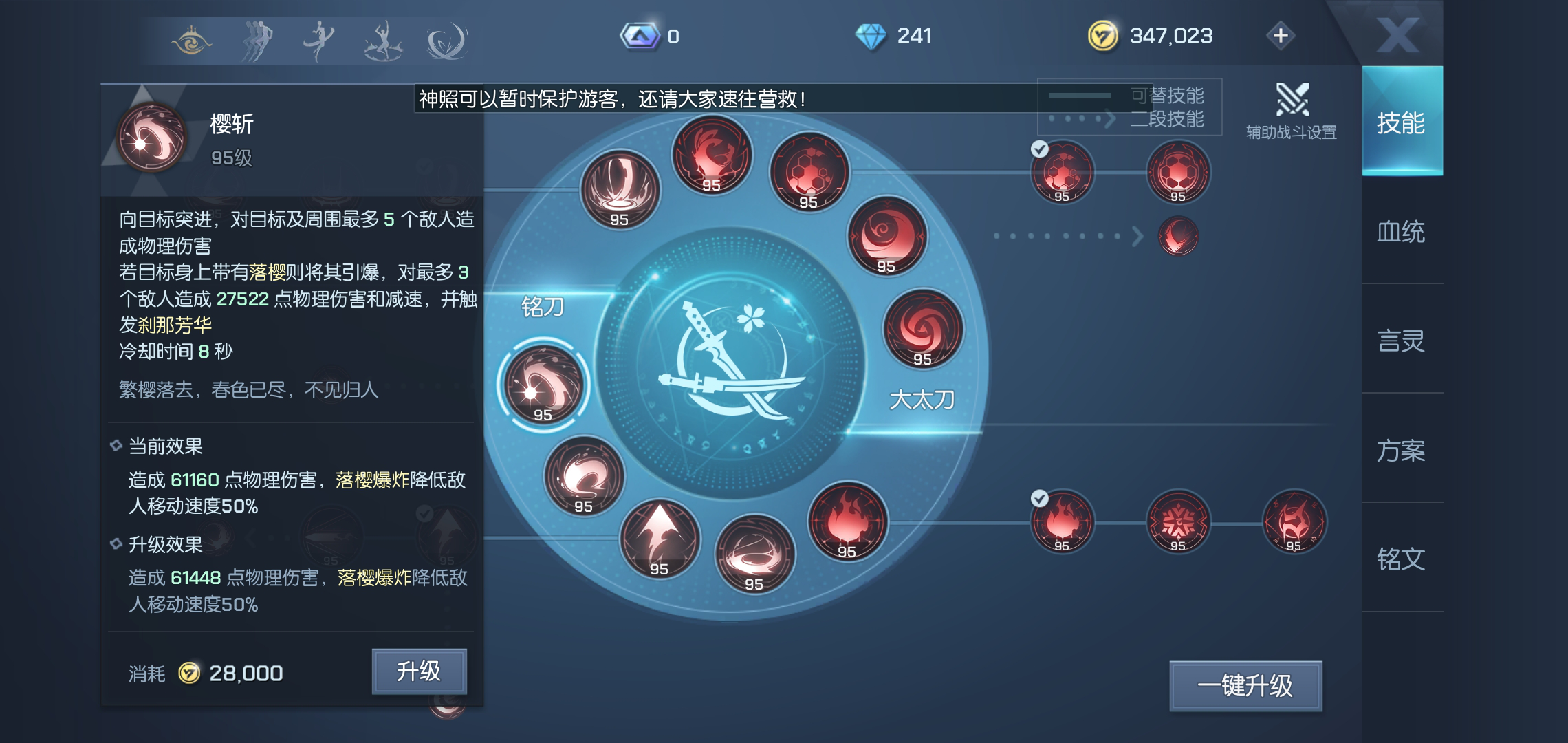The height and width of the screenshot is (743, 1568).
Task: Click the eye icon in top toolbar
Action: coord(191,41)
